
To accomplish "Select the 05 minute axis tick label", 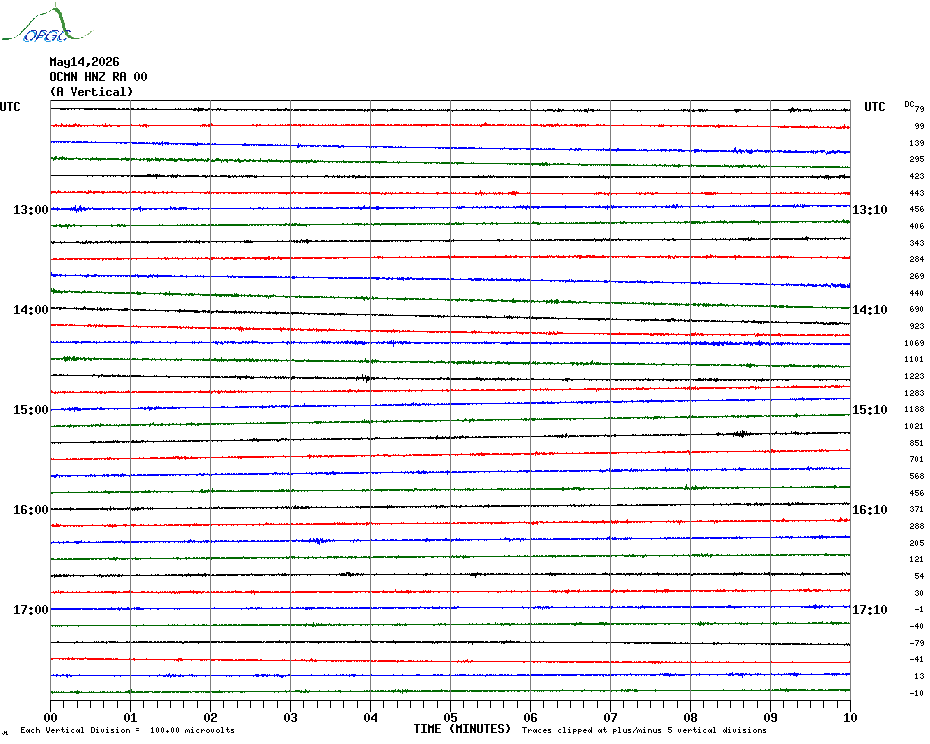I will (x=450, y=718).
